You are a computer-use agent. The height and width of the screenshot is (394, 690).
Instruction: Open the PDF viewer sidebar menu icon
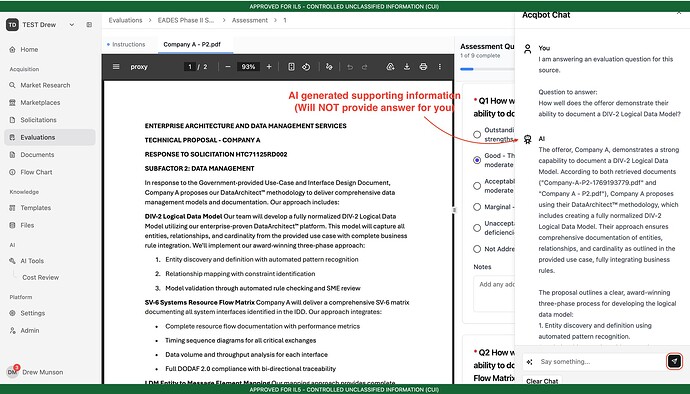(x=116, y=67)
